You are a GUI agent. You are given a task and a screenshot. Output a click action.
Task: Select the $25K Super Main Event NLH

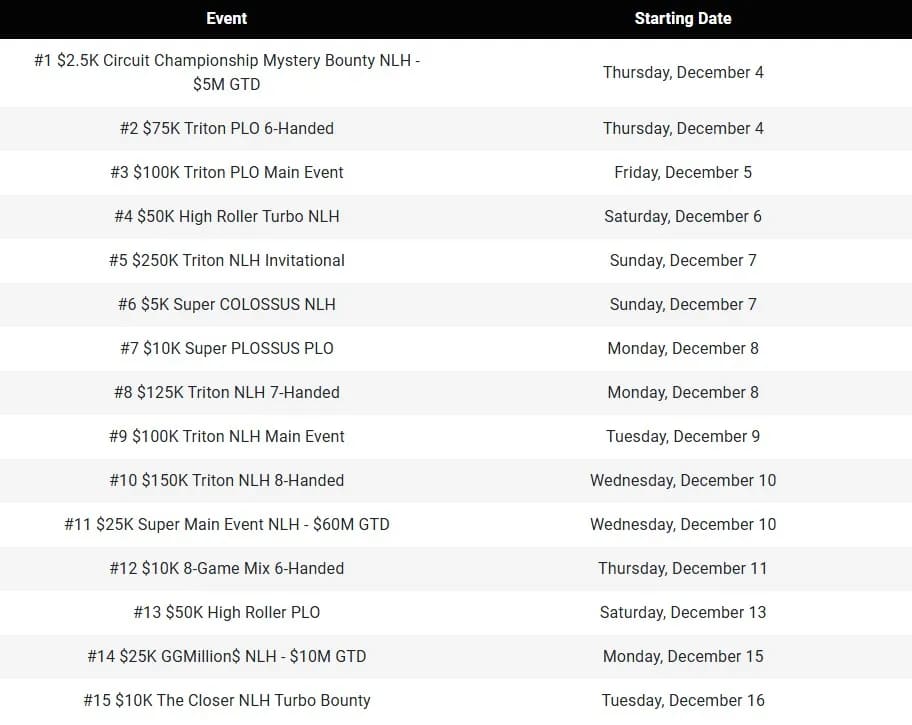(x=227, y=524)
